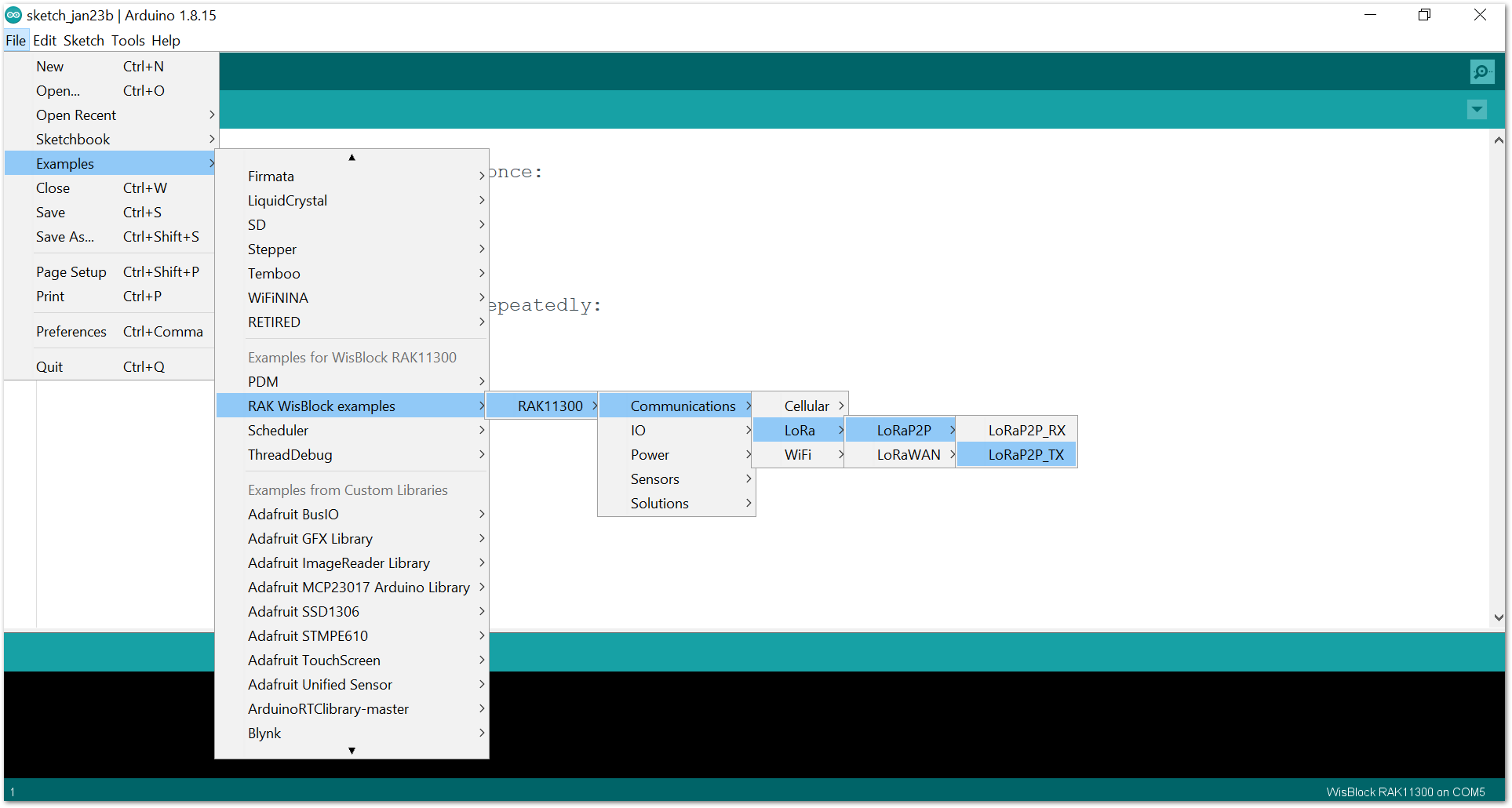Open the Sketch menu
Image resolution: width=1512 pixels, height=808 pixels.
pyautogui.click(x=83, y=41)
